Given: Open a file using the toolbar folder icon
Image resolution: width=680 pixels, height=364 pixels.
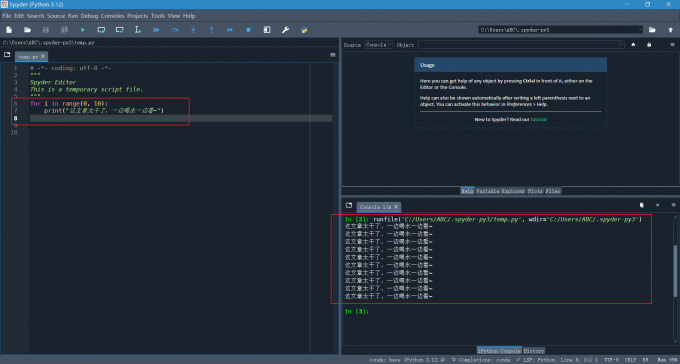Looking at the screenshot, I should click(x=27, y=30).
